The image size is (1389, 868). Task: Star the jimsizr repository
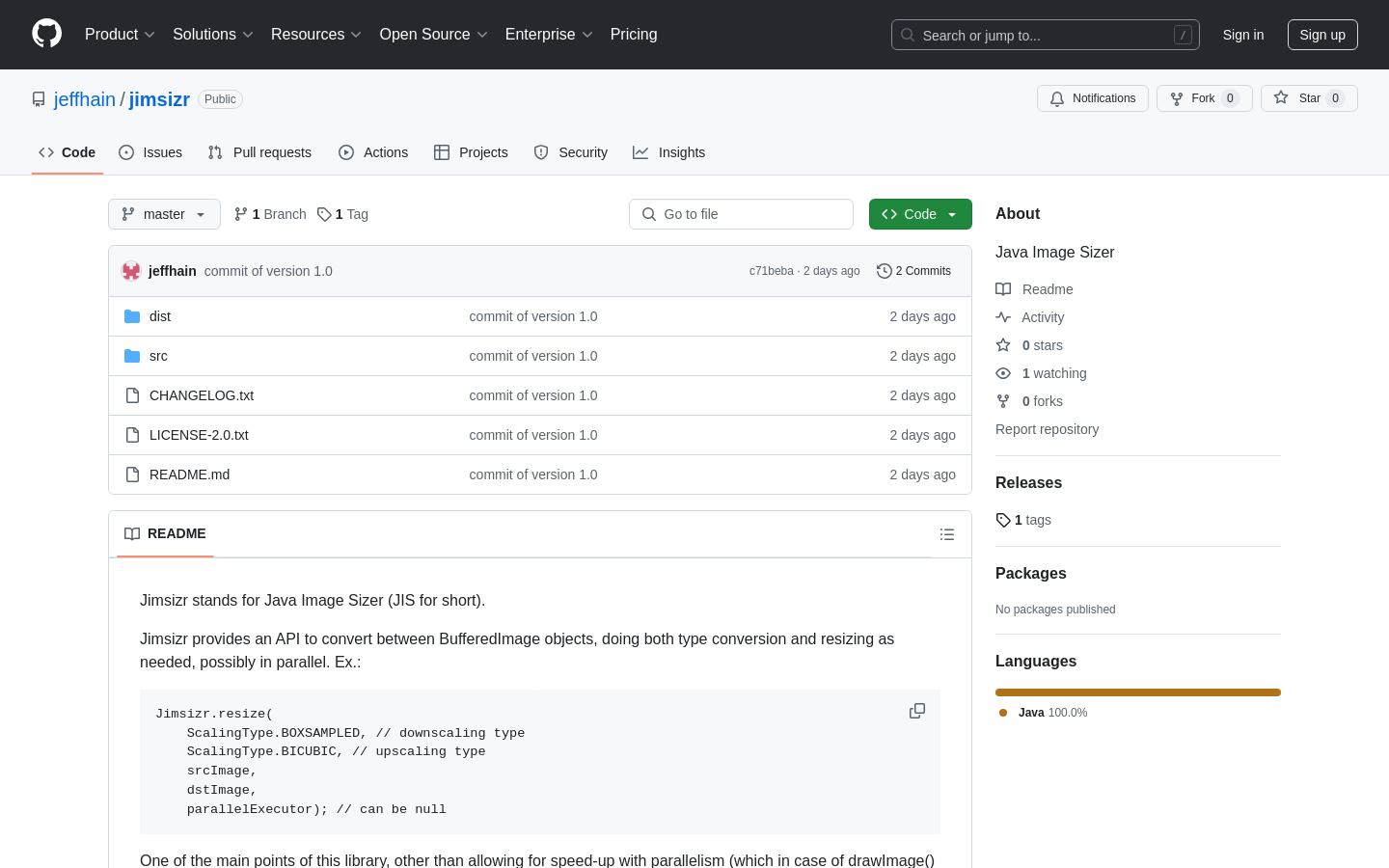(x=1309, y=98)
